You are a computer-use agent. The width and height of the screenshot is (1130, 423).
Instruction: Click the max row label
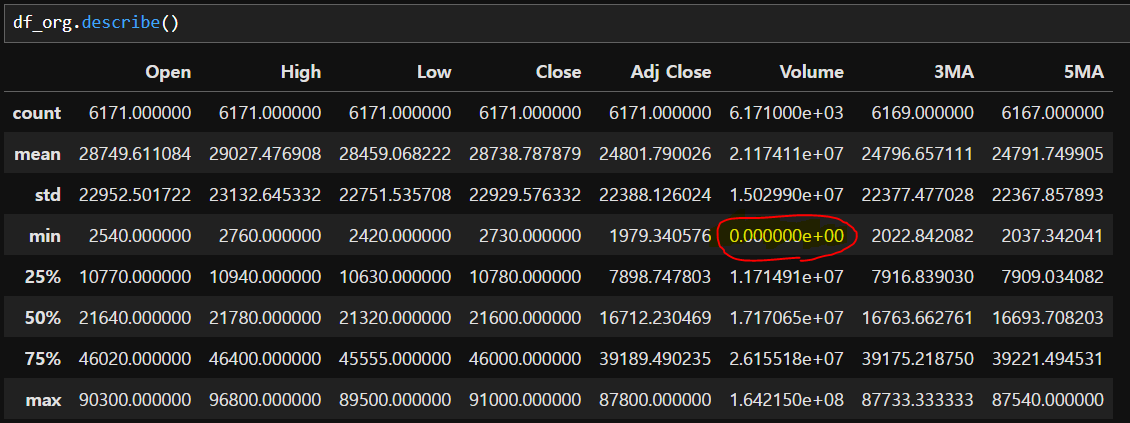[x=45, y=399]
